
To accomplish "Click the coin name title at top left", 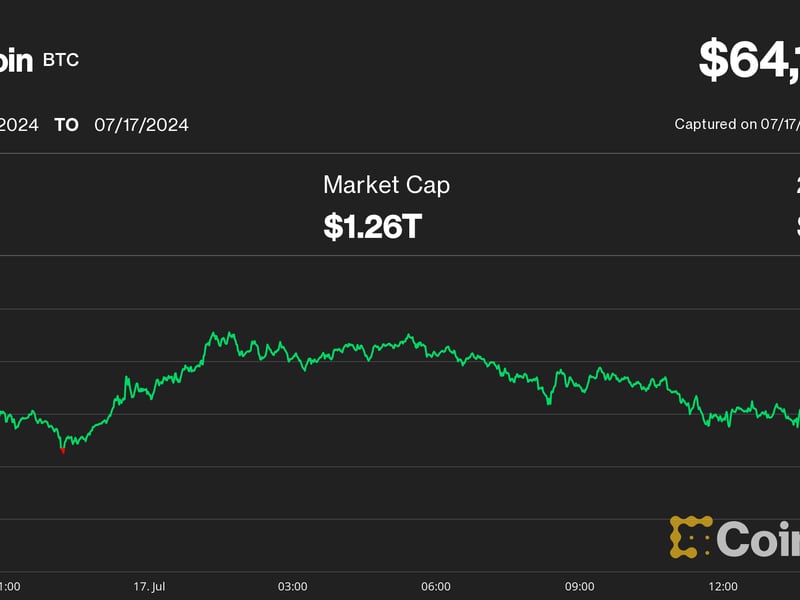I will point(17,60).
